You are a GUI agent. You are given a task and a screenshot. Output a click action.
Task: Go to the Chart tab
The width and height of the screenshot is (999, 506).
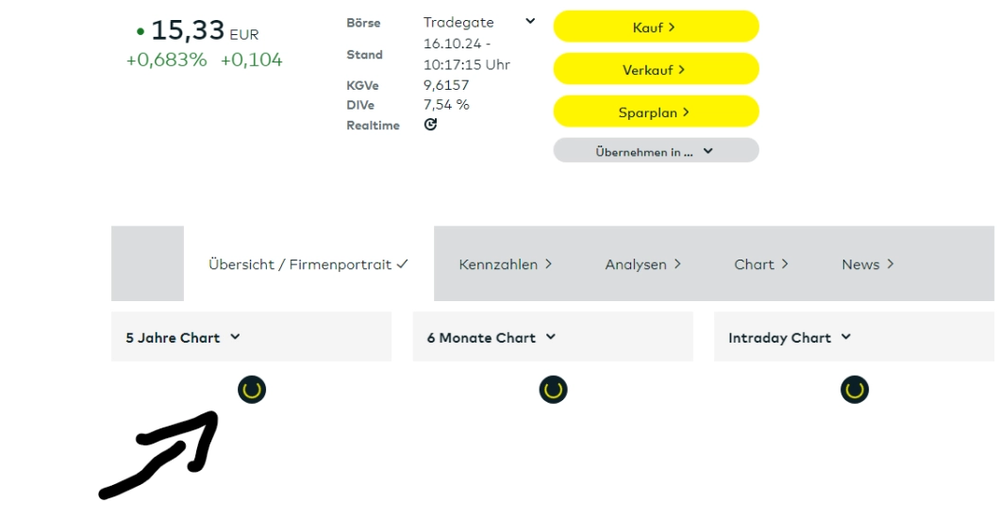tap(761, 264)
